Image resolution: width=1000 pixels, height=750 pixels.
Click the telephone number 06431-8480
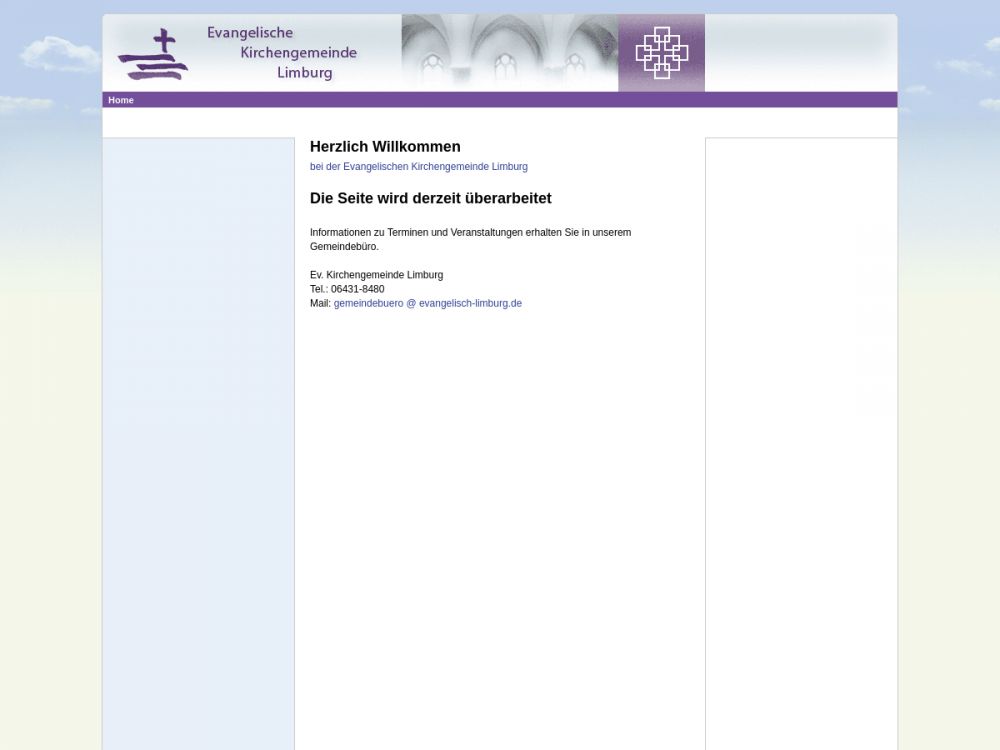[357, 289]
